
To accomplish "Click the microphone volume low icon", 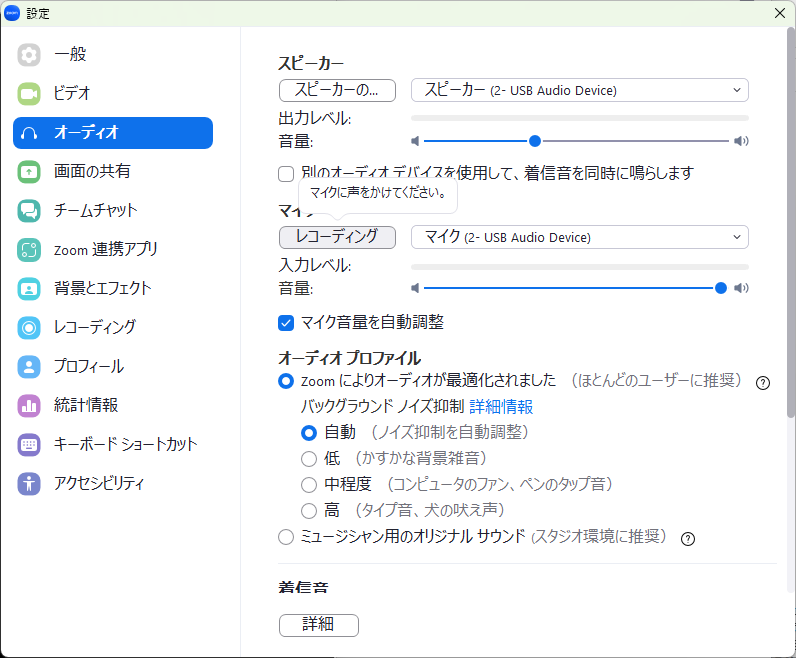I will [415, 288].
